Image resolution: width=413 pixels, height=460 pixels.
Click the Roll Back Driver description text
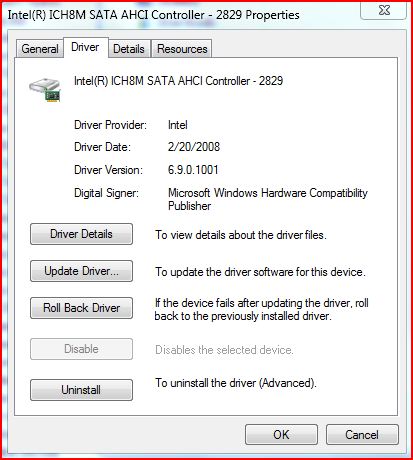(262, 309)
